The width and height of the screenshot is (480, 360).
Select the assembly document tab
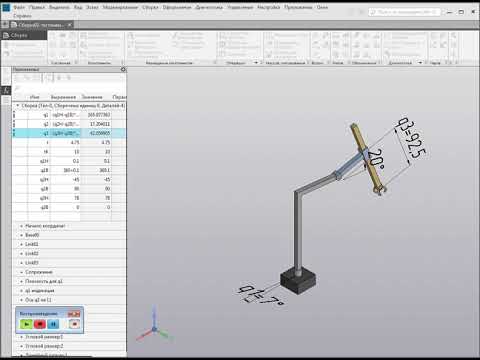click(40, 25)
